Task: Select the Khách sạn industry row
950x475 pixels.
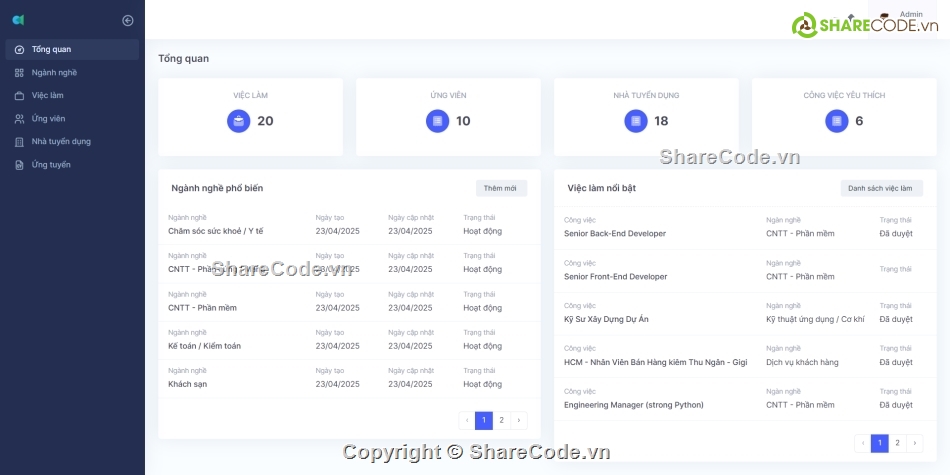Action: 349,379
